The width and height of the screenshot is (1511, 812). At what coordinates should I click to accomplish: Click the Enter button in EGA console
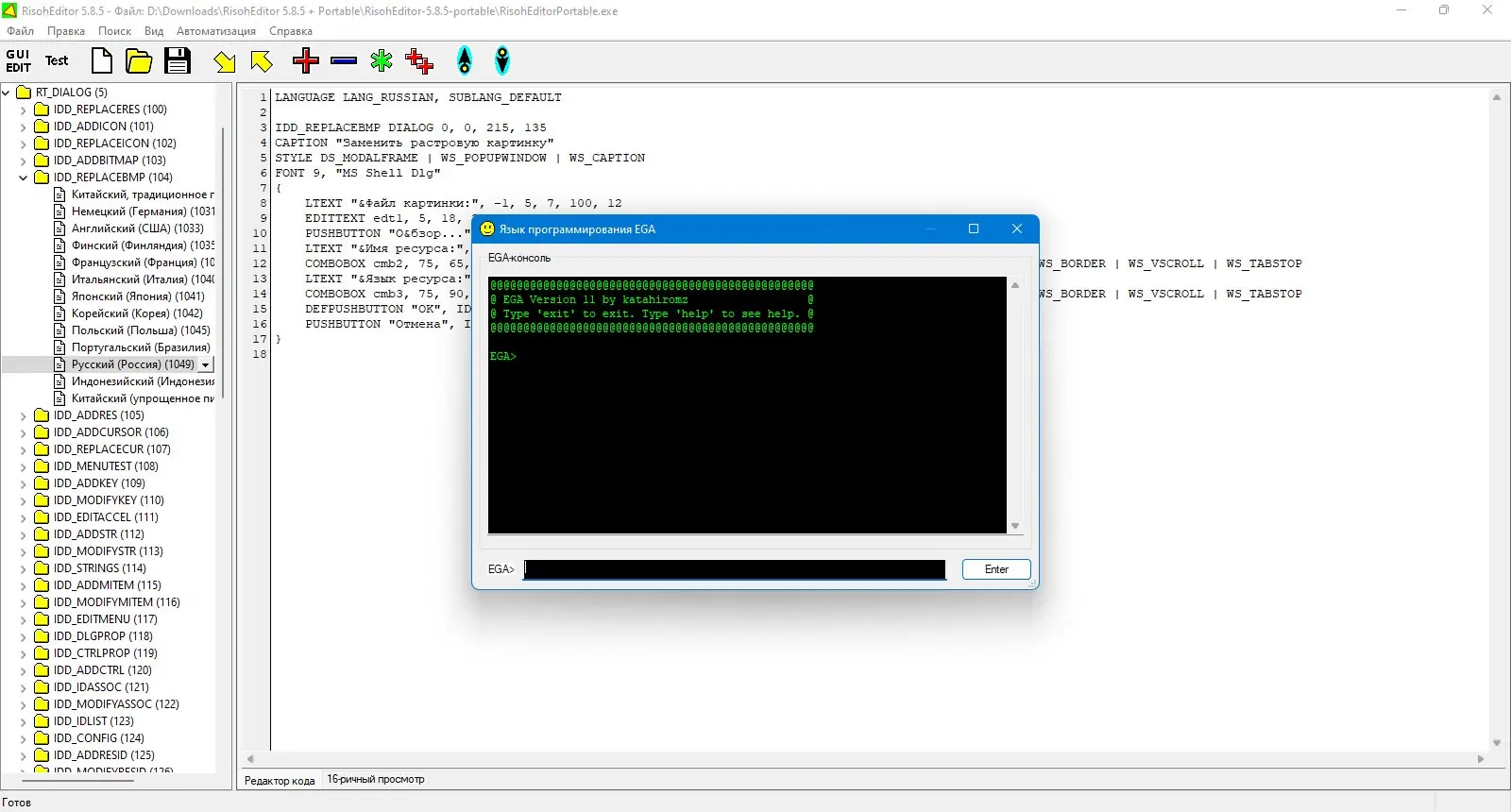pyautogui.click(x=996, y=569)
